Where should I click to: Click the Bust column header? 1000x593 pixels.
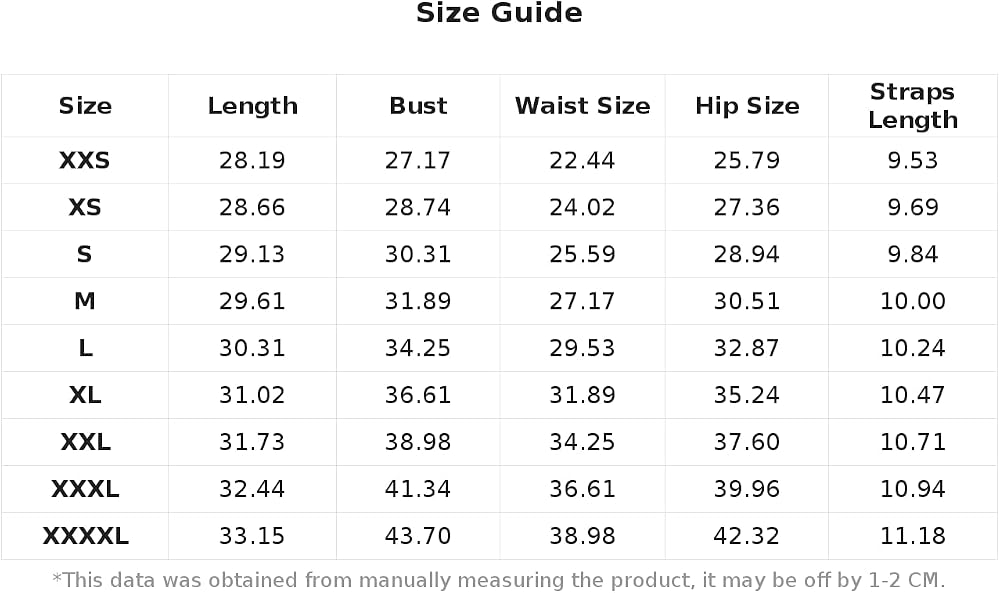point(418,106)
